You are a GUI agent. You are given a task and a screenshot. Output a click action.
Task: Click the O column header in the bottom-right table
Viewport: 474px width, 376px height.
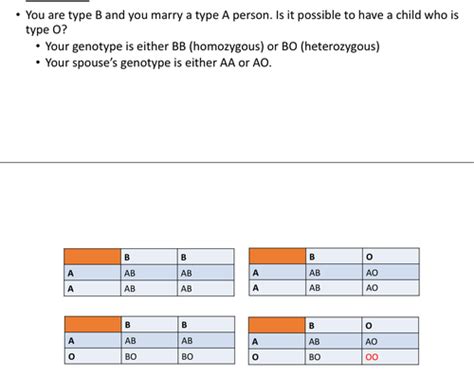(390, 325)
